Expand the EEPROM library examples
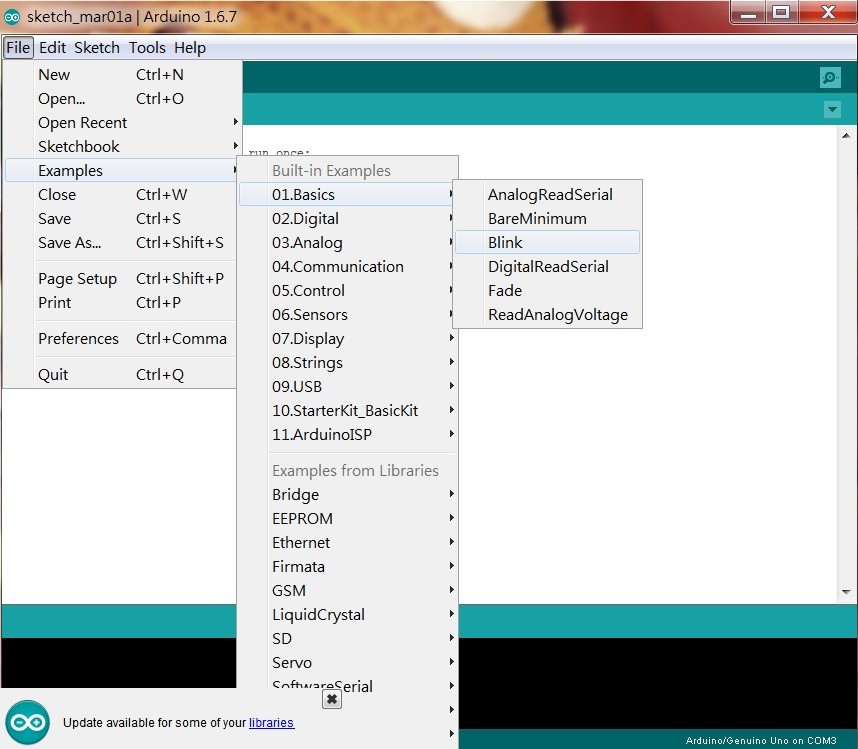 [x=347, y=519]
